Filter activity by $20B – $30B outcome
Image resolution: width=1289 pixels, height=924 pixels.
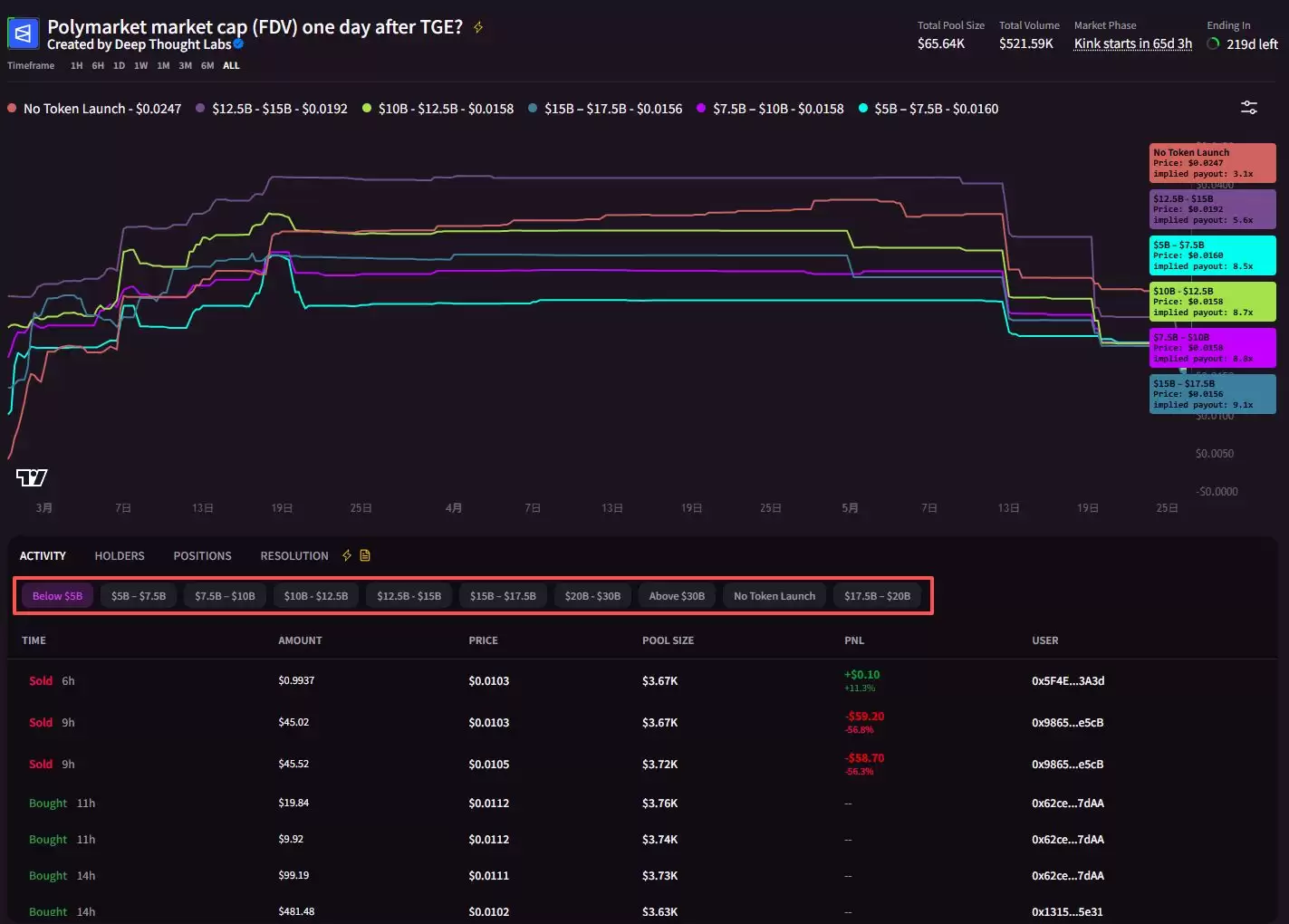[x=592, y=595]
